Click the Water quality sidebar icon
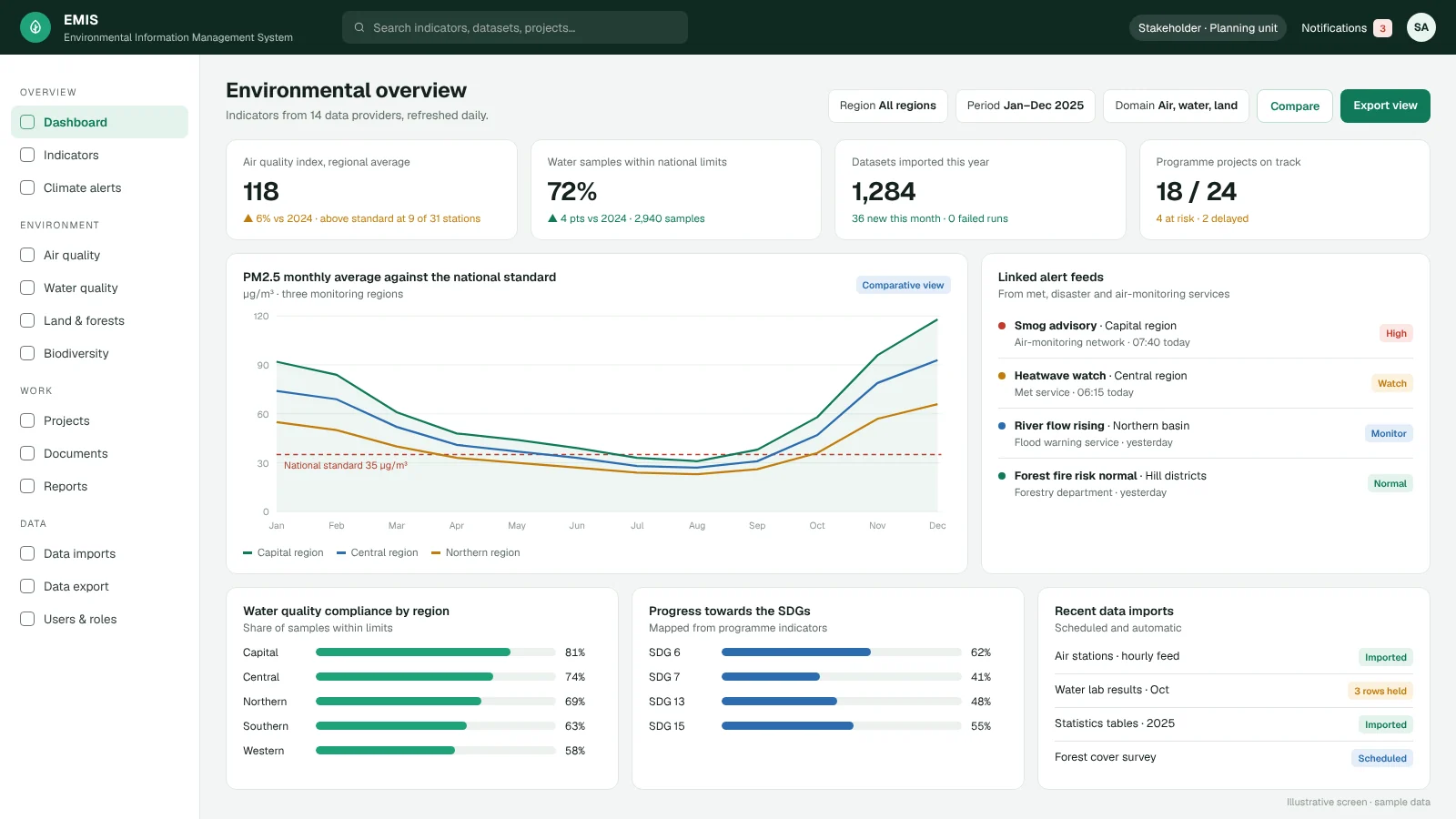This screenshot has width=1456, height=819. coord(27,288)
